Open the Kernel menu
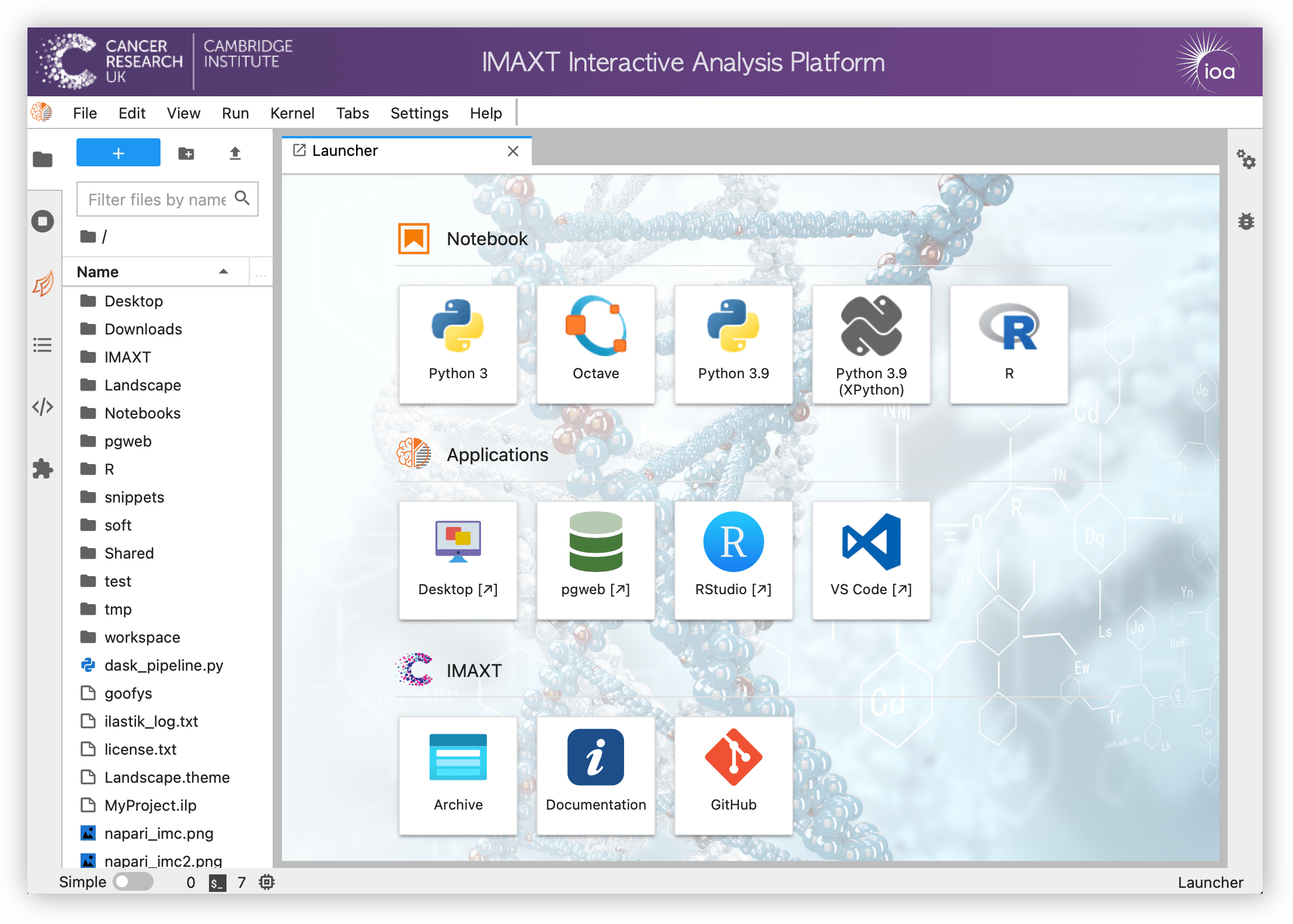This screenshot has height=924, width=1293. click(292, 113)
